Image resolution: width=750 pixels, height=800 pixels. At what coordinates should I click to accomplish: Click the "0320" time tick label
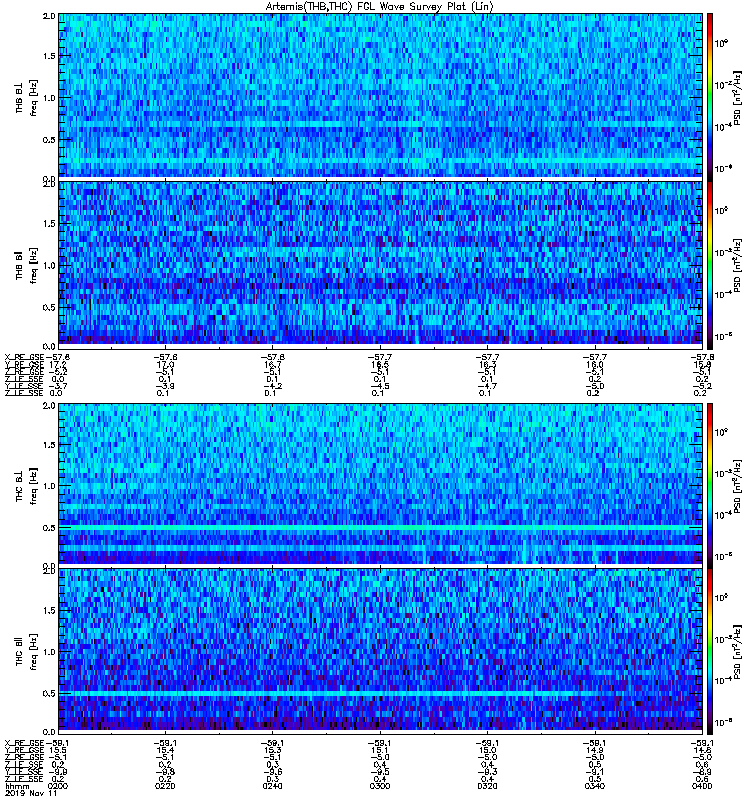click(487, 786)
